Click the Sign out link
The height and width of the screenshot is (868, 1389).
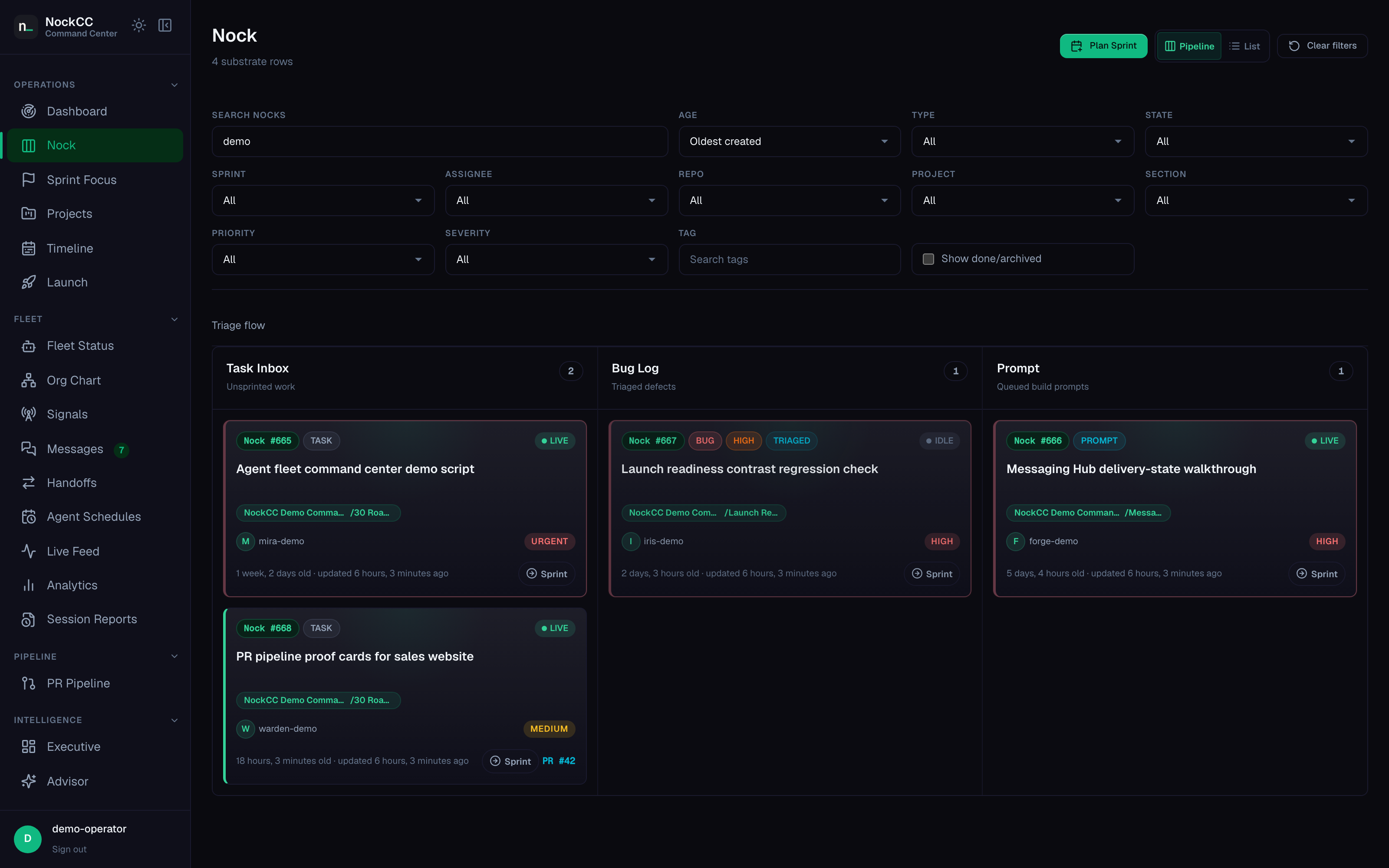point(69,849)
